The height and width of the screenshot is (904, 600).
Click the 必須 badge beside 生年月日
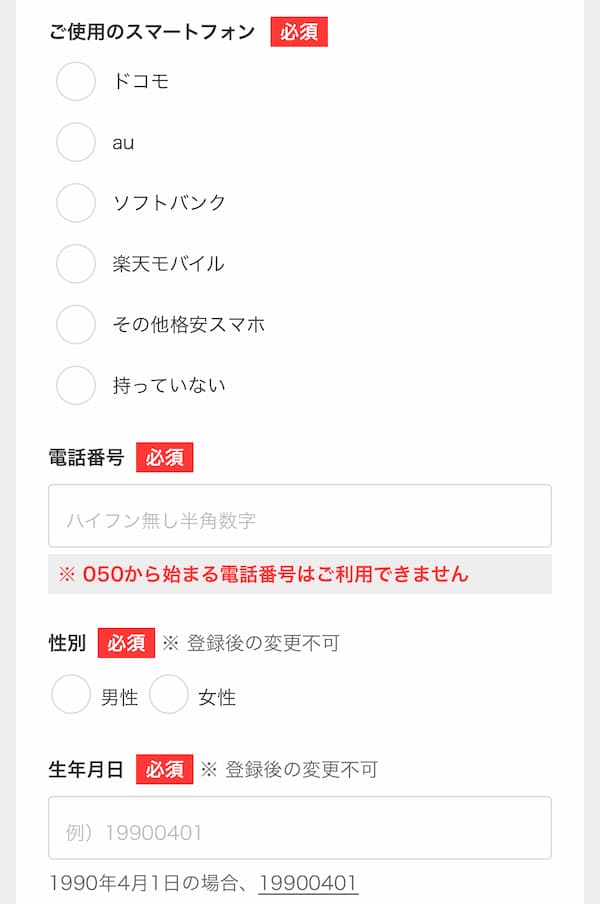click(164, 769)
